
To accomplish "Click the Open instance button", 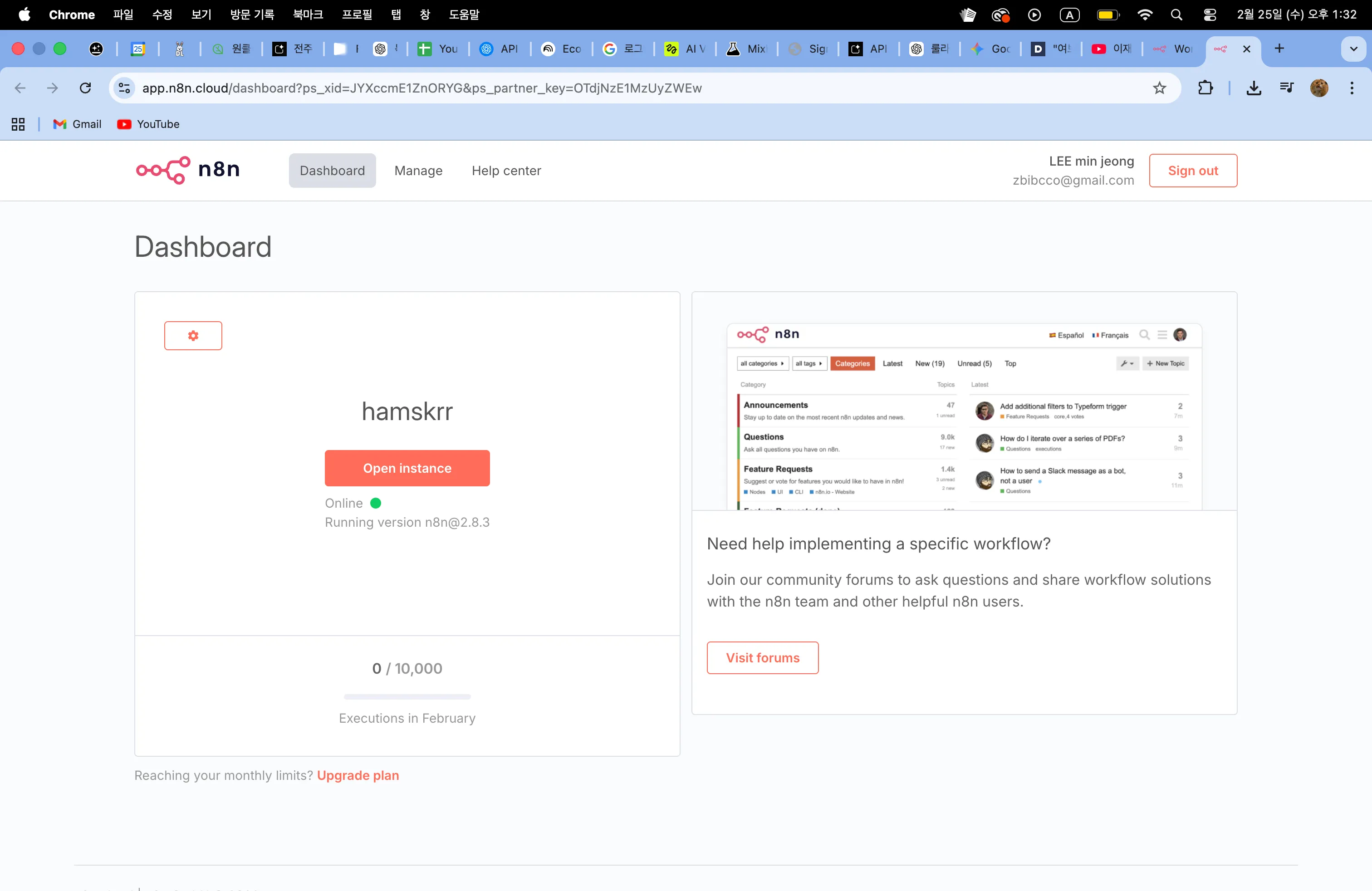I will (407, 468).
